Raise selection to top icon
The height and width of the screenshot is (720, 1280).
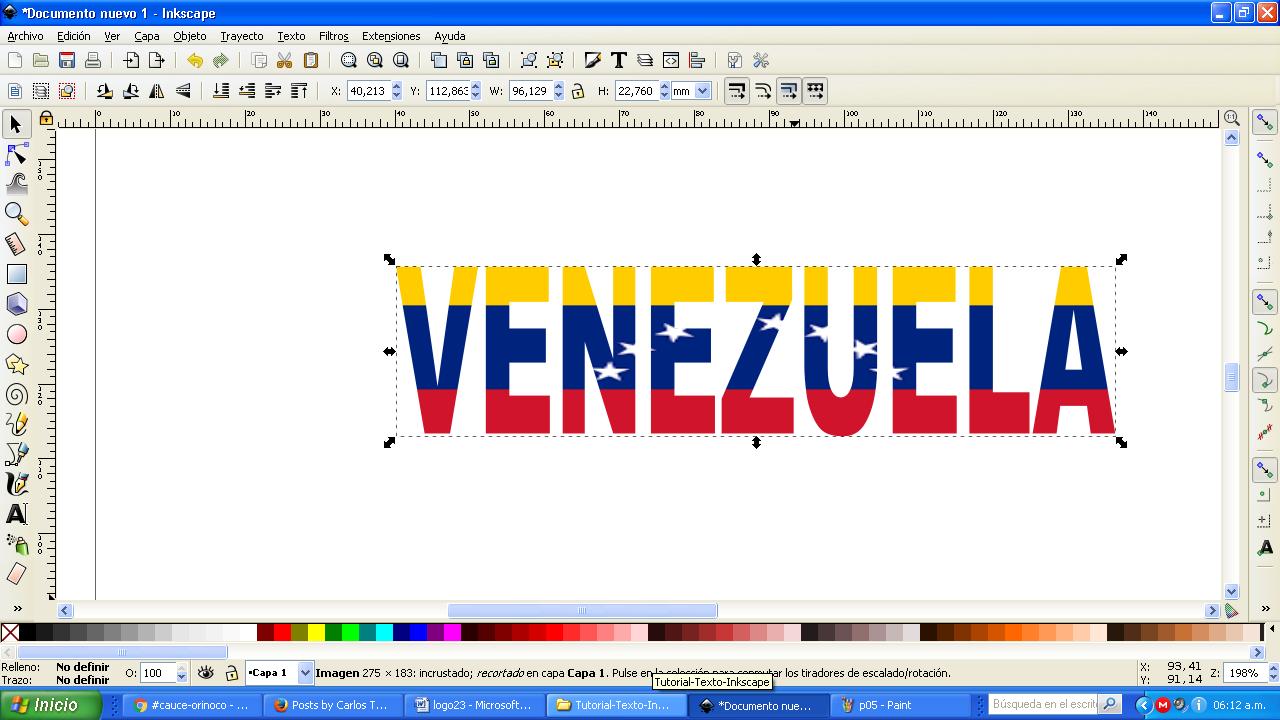coord(299,91)
